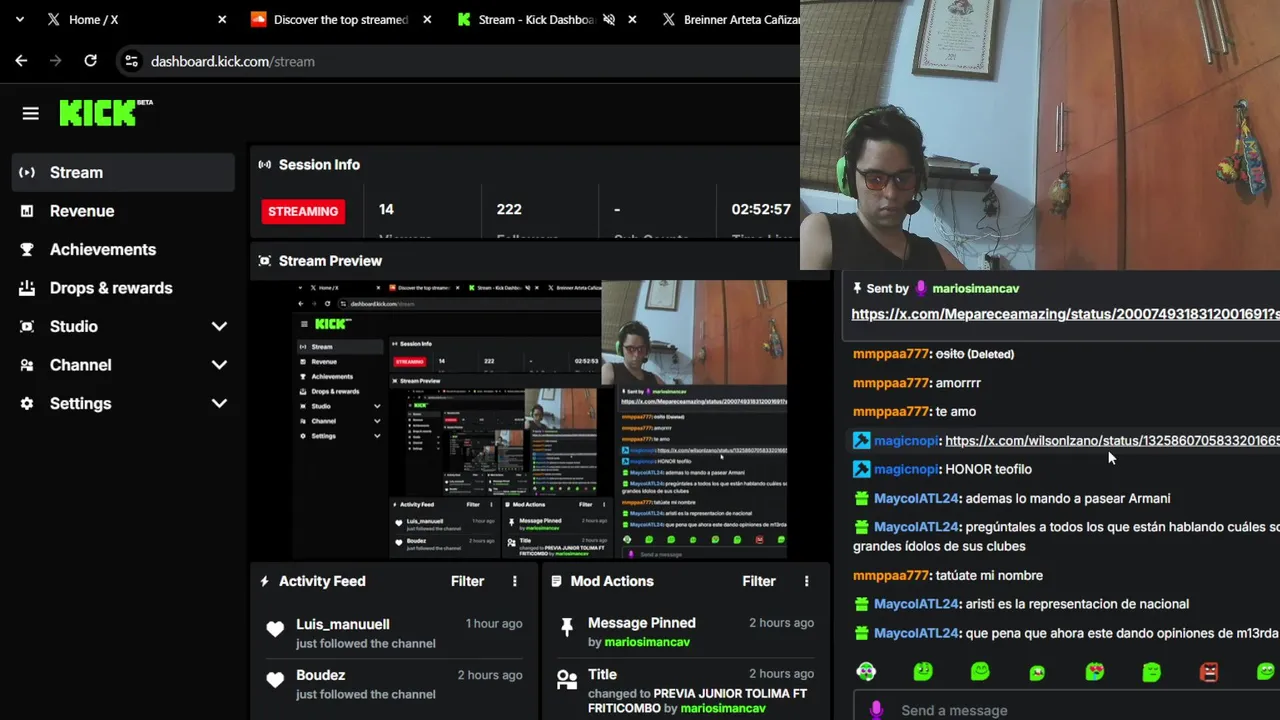Click mmppaa777 username on 'te amo' message

coord(891,411)
